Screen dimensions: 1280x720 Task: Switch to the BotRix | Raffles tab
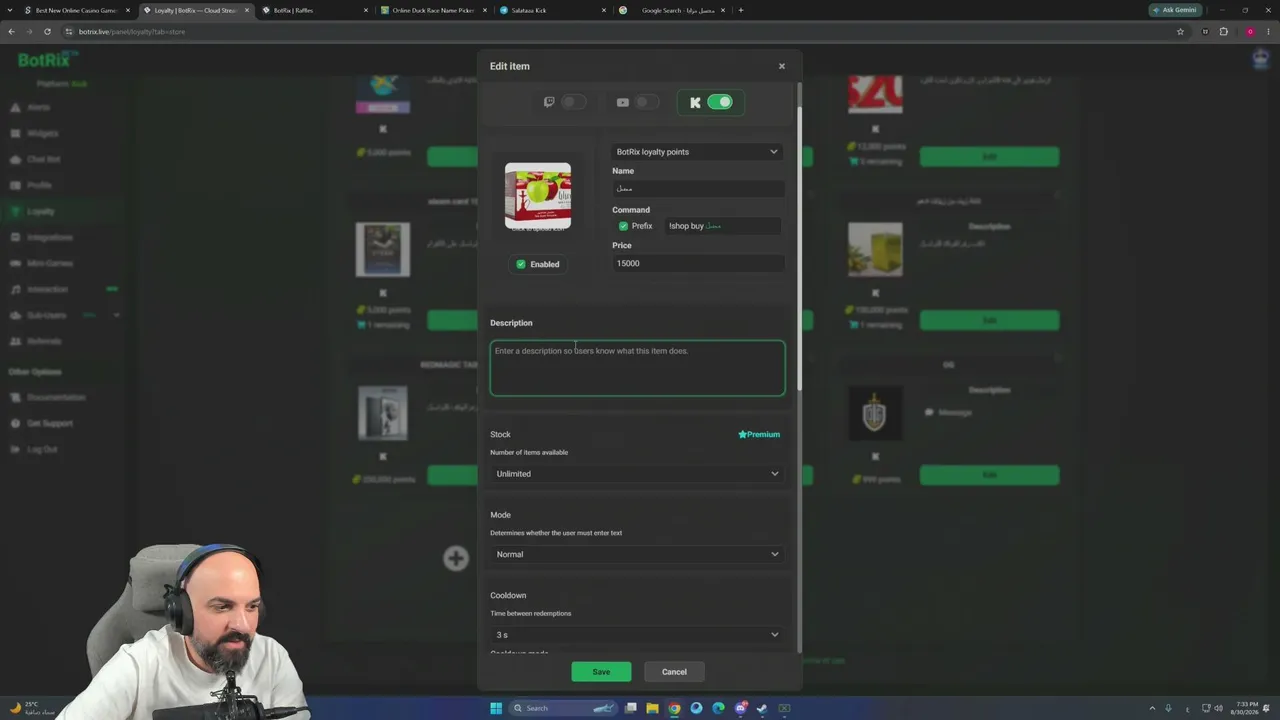[314, 10]
